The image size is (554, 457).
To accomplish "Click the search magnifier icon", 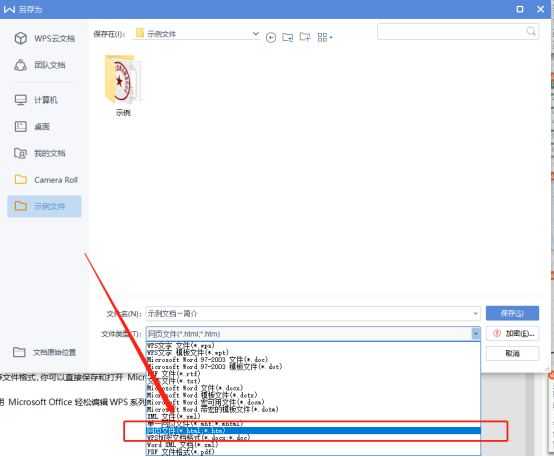I will click(x=531, y=31).
